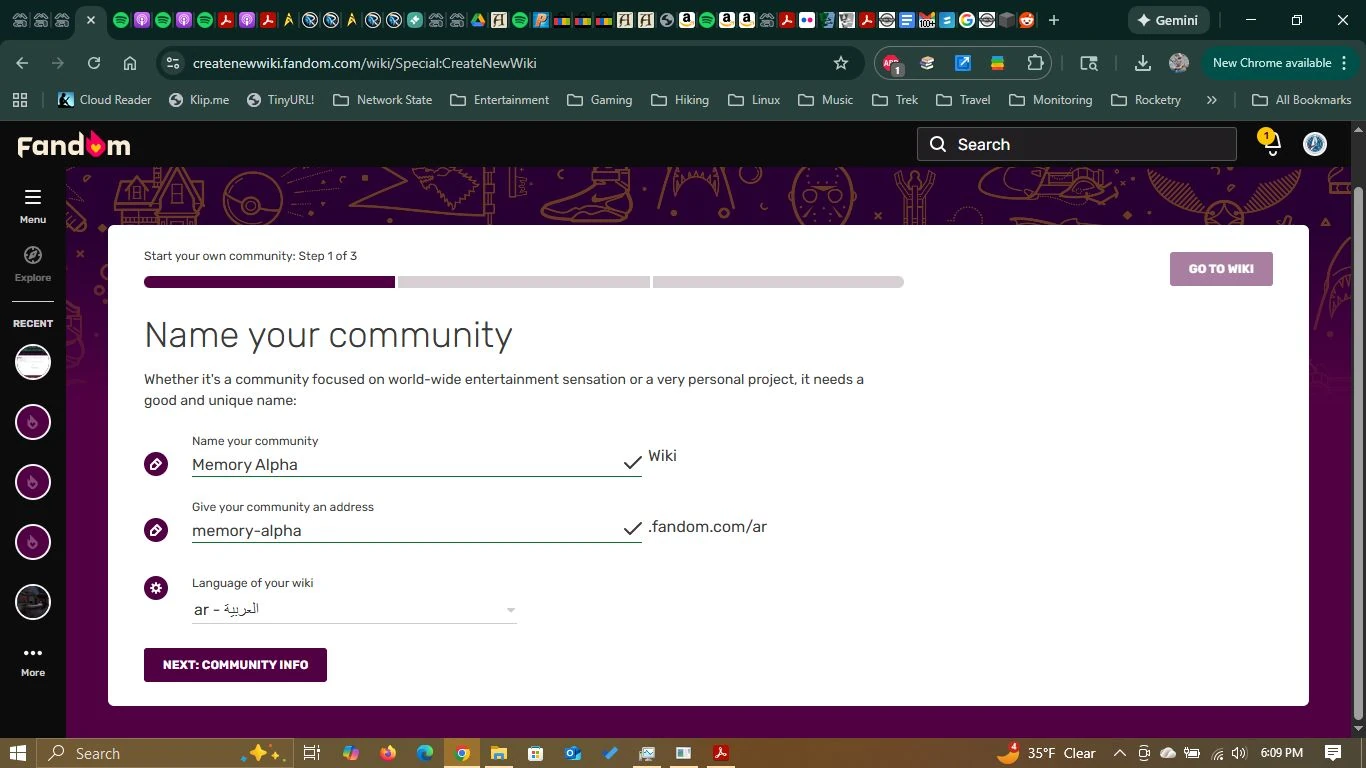The image size is (1366, 768).
Task: Open the TinyURL! bookmark
Action: pyautogui.click(x=280, y=100)
